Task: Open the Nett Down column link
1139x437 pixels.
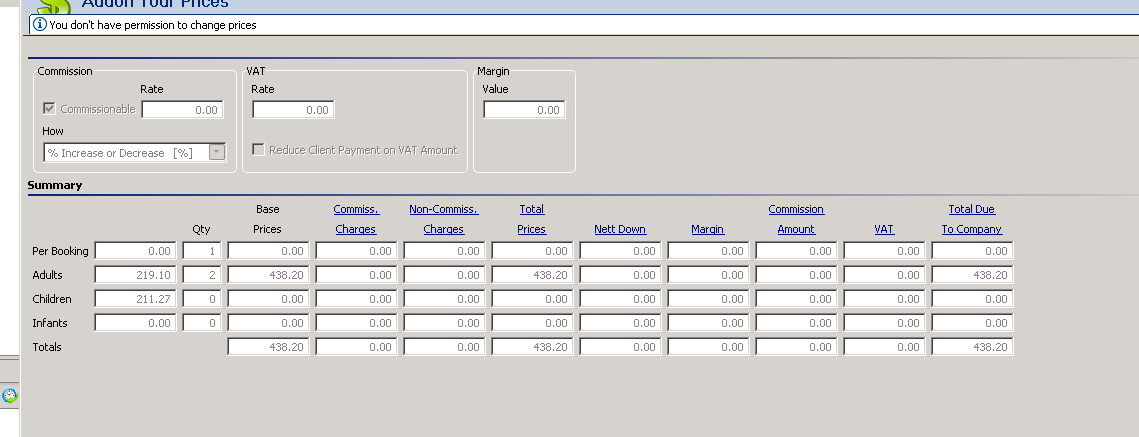Action: point(620,229)
